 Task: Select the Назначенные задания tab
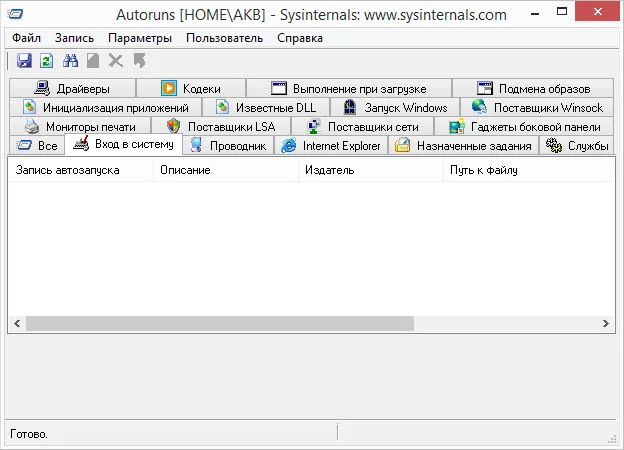[463, 146]
